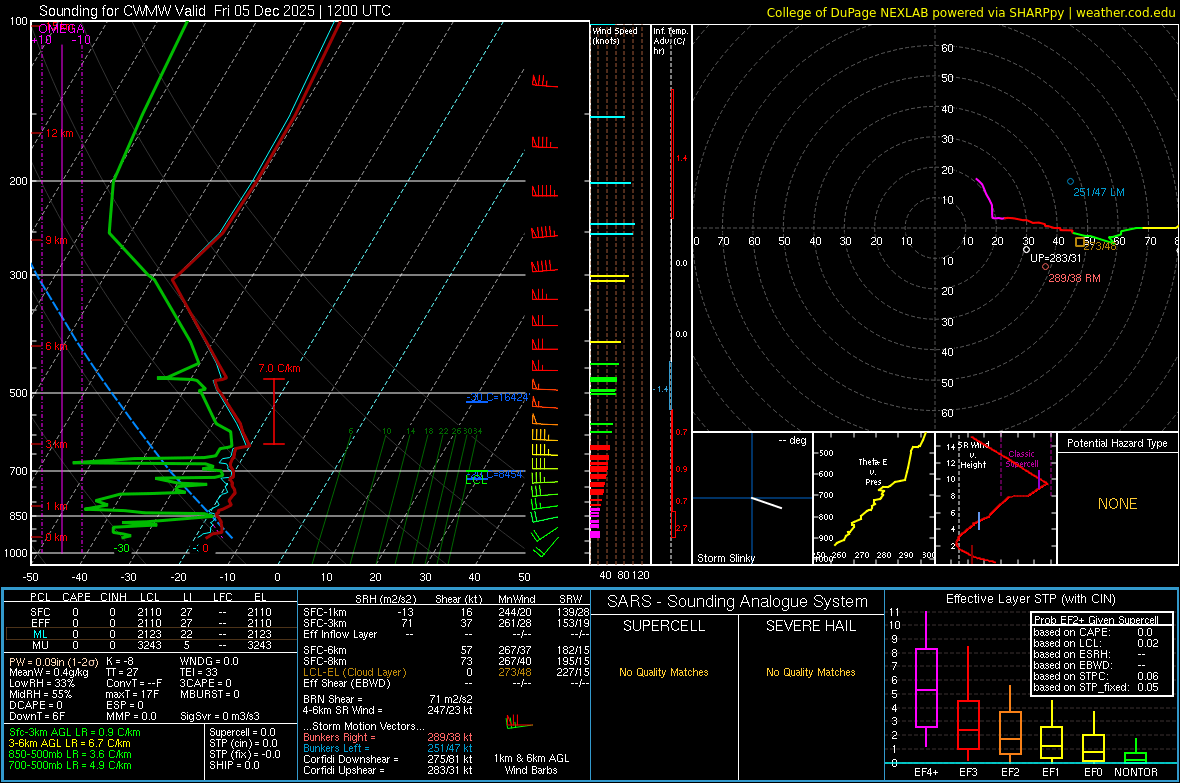1180x783 pixels.
Task: Click the OMEGA label
Action: pyautogui.click(x=61, y=29)
